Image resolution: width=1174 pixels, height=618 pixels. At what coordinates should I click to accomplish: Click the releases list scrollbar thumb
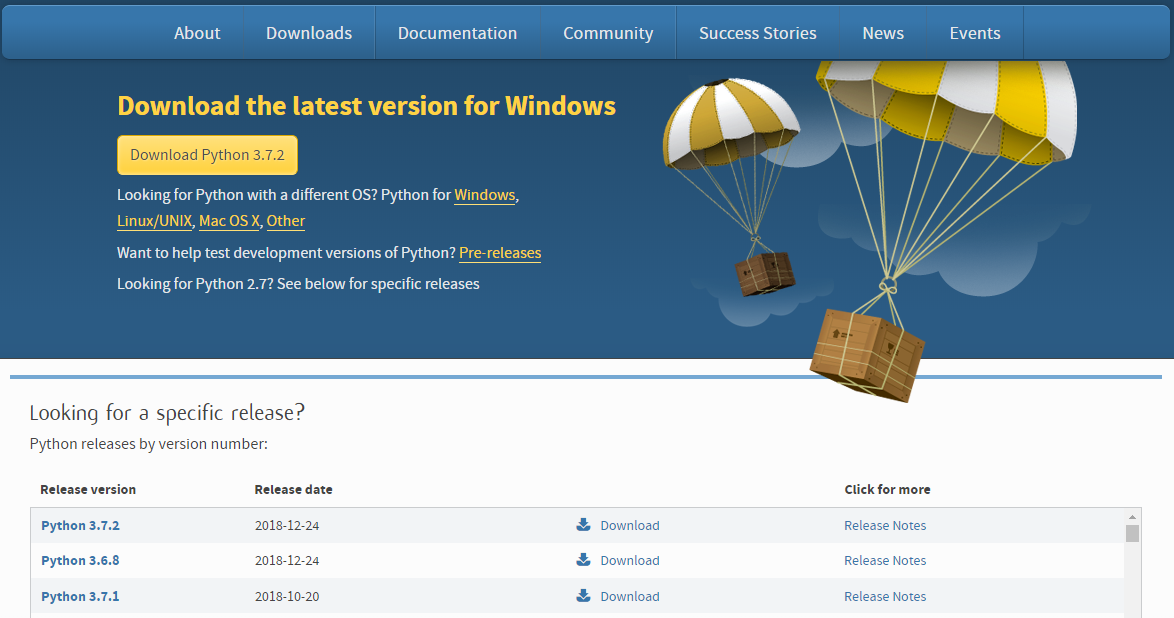tap(1132, 533)
